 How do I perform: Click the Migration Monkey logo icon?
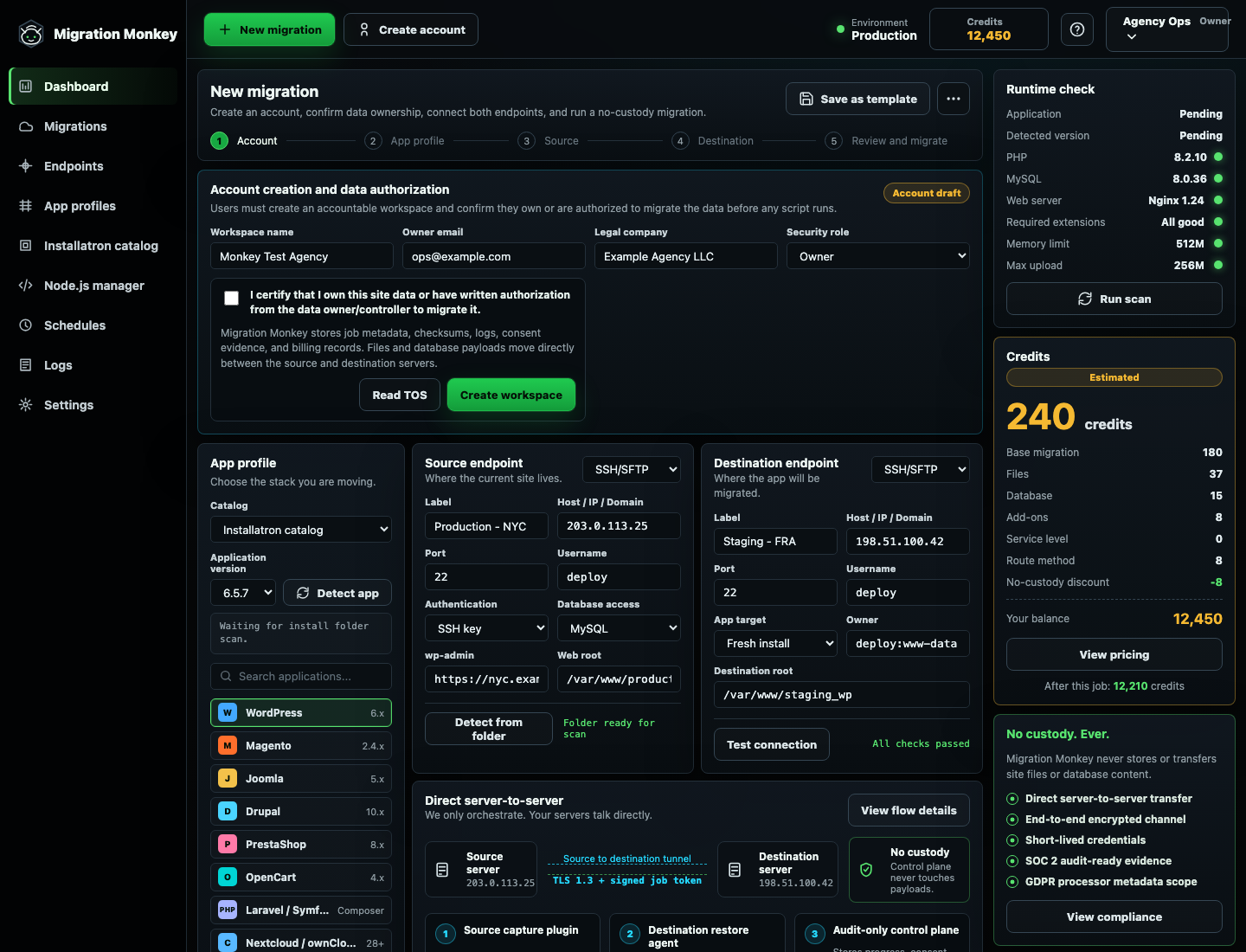[31, 34]
